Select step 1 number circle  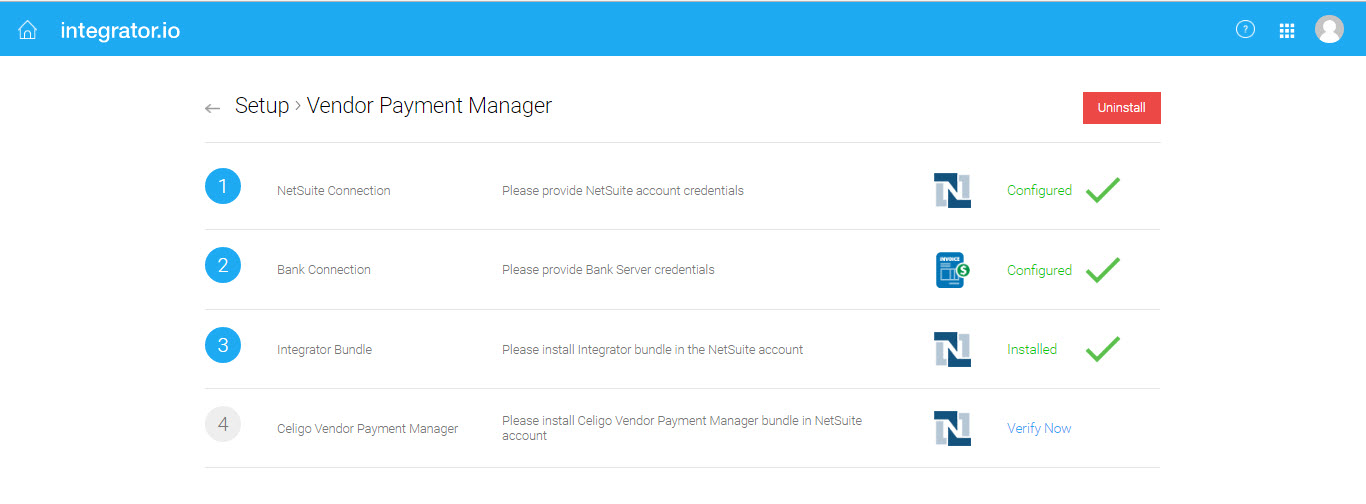[223, 186]
